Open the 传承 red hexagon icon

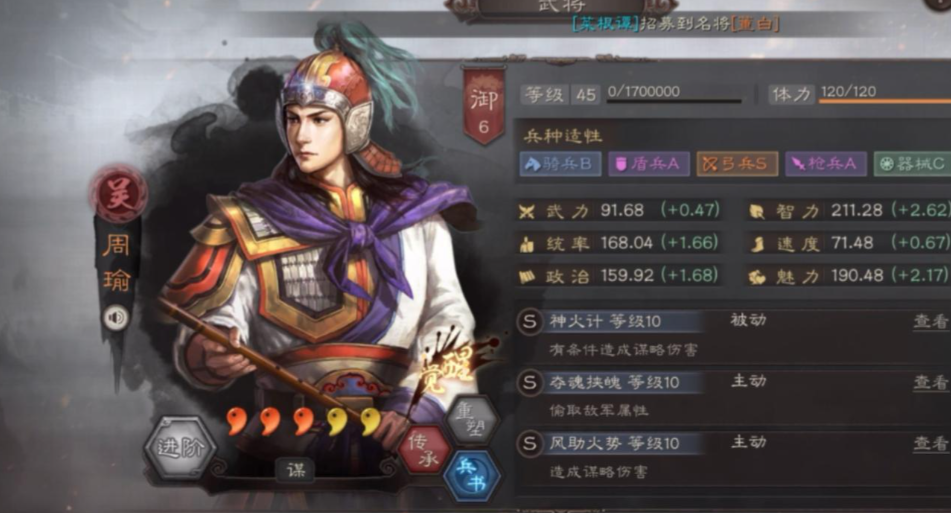coord(424,450)
